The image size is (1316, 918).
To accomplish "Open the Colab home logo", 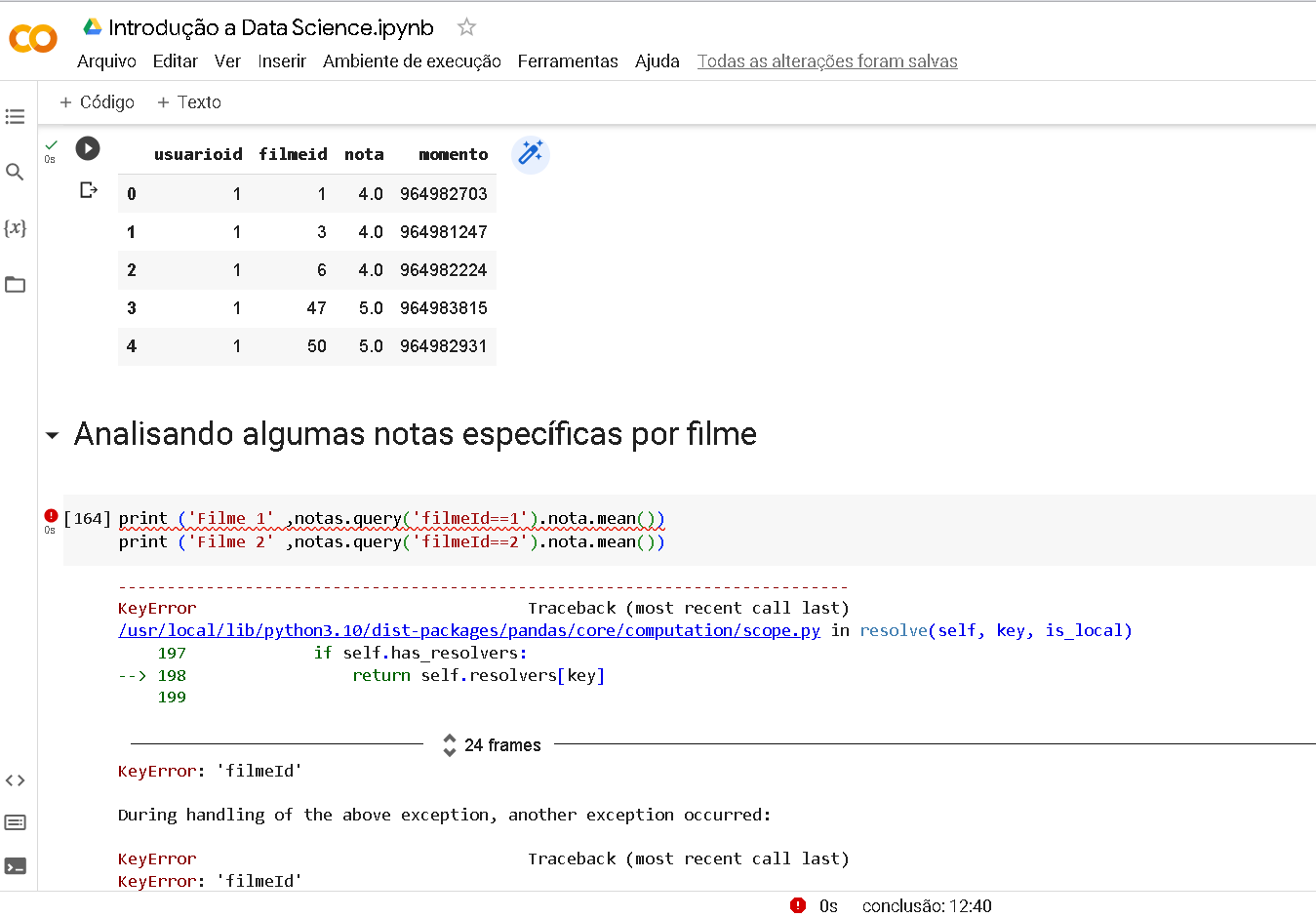I will tap(33, 39).
